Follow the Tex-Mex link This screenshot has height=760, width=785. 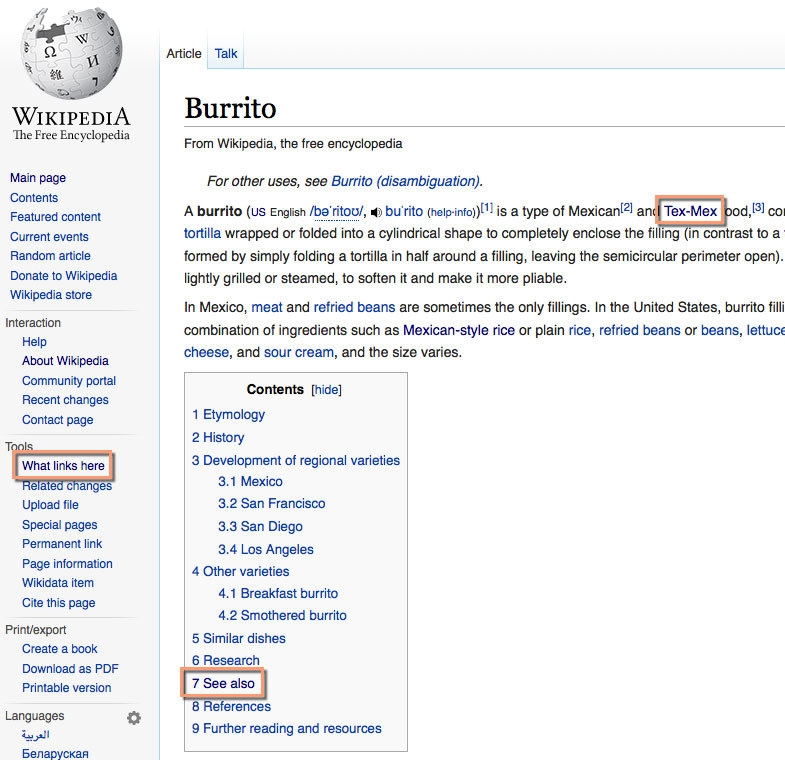(x=690, y=212)
